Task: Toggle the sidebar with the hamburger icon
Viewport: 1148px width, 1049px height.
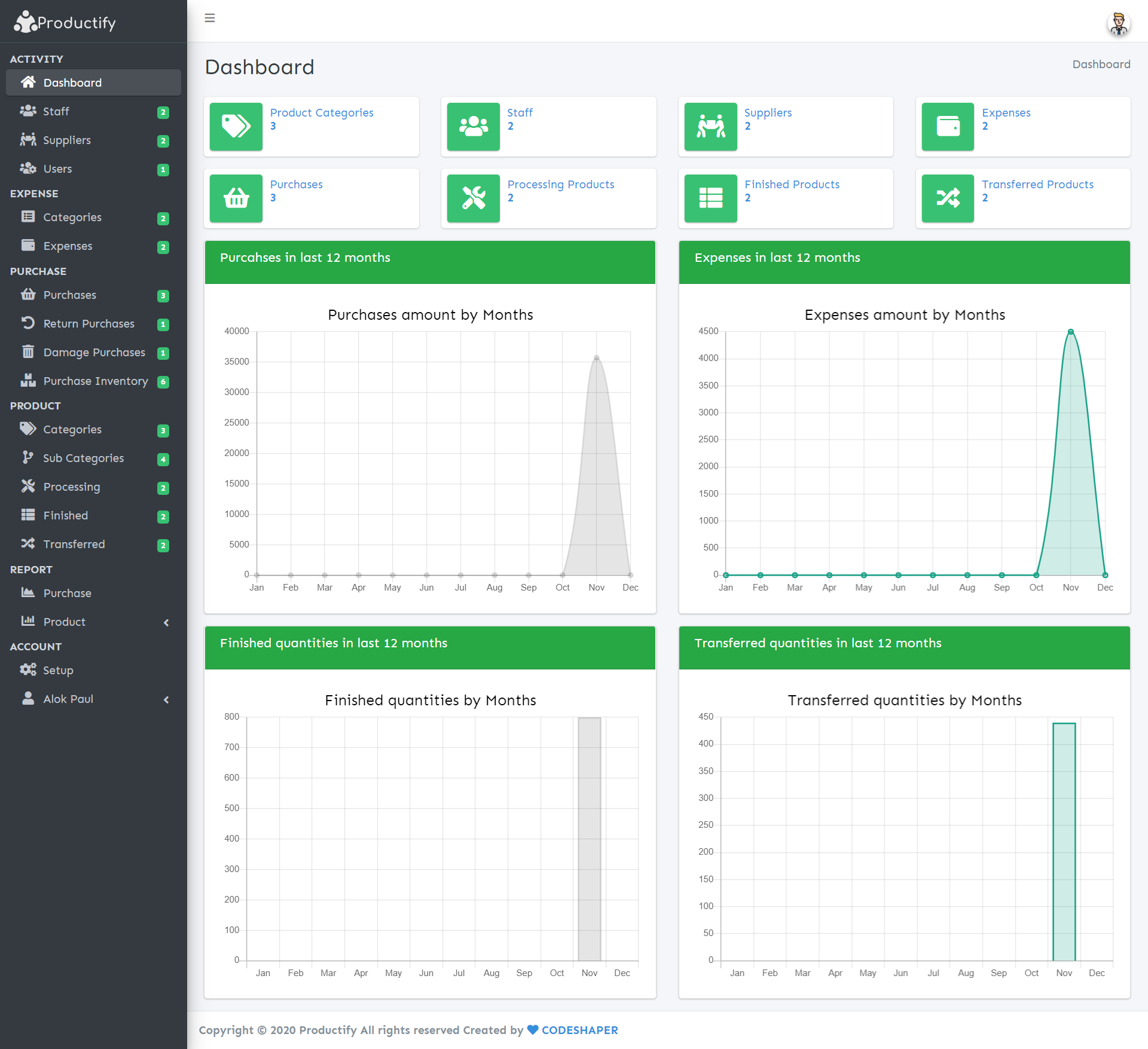Action: (x=209, y=18)
